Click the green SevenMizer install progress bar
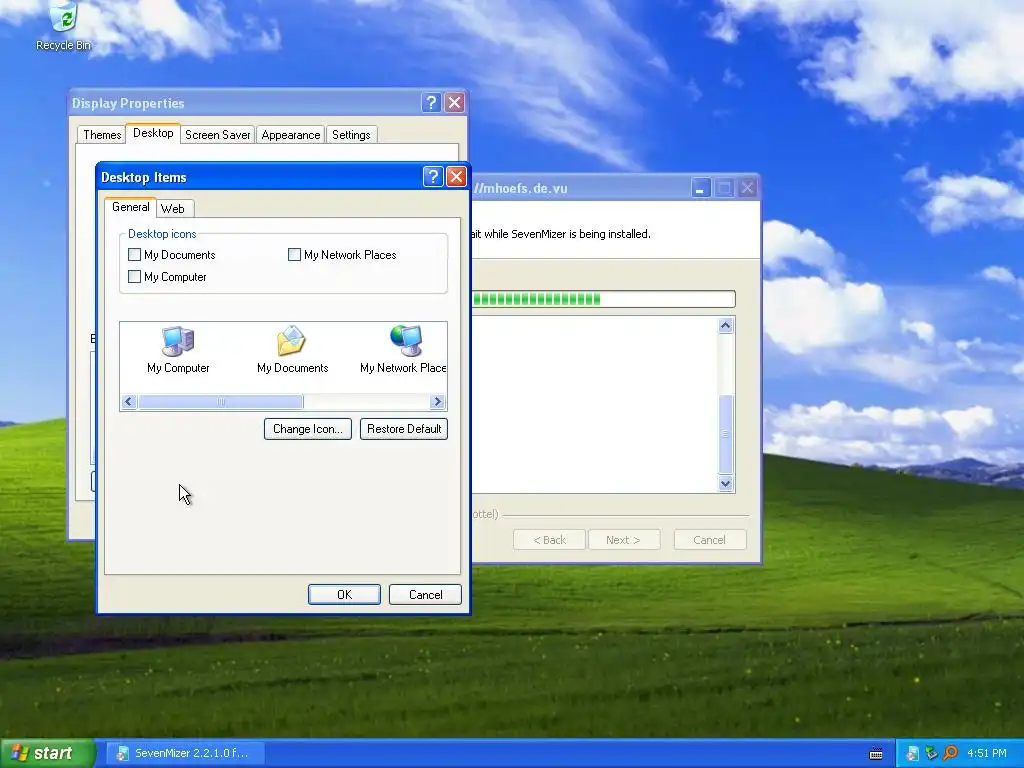Viewport: 1024px width, 768px height. (603, 299)
